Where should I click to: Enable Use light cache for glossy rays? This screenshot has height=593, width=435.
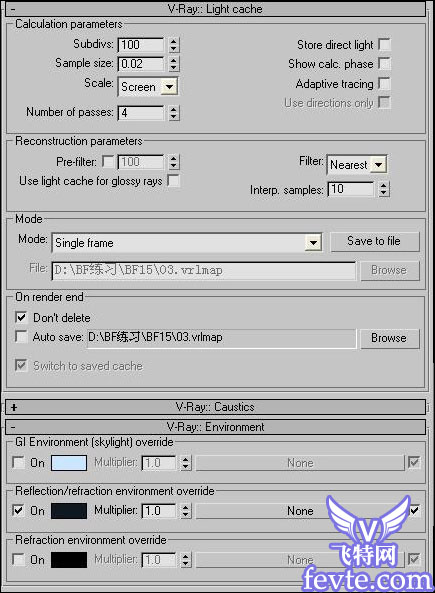click(x=174, y=180)
